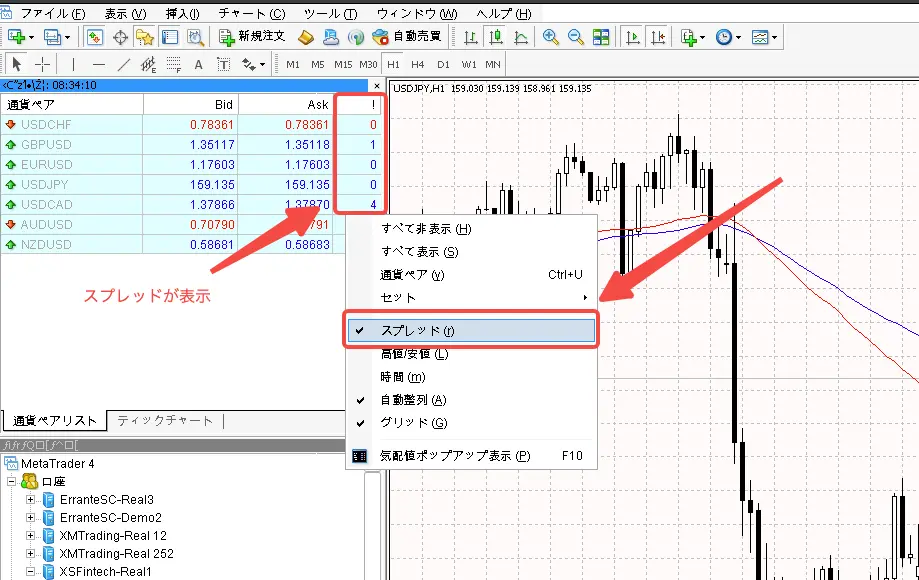Click the tile windows icon
Viewport: 919px width, 580px height.
point(601,37)
